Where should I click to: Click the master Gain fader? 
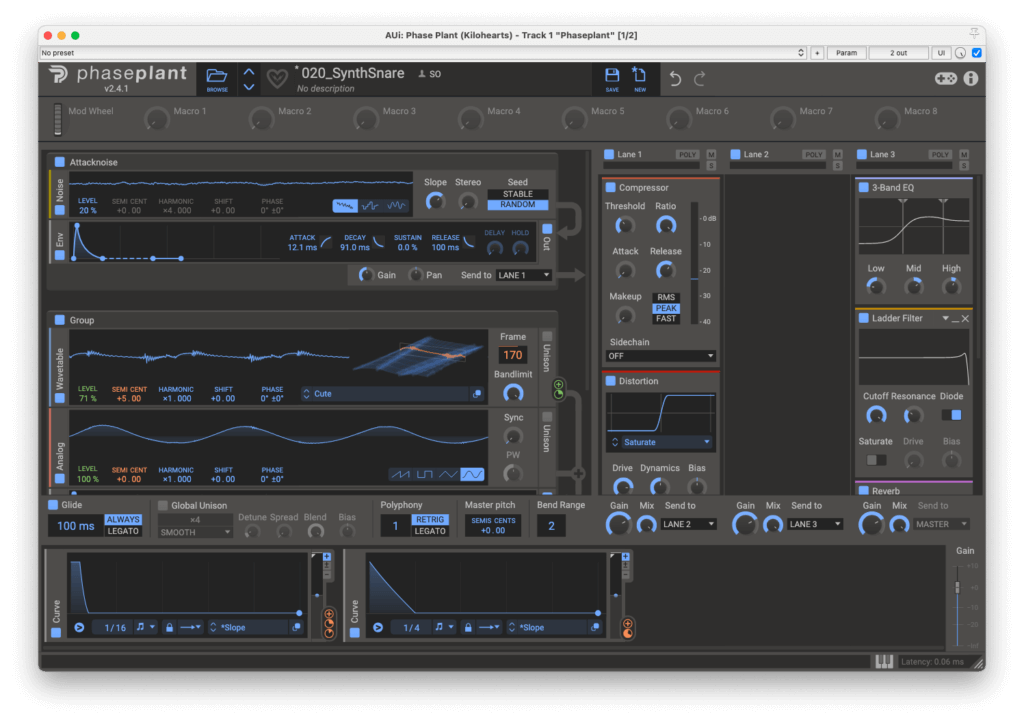click(957, 586)
